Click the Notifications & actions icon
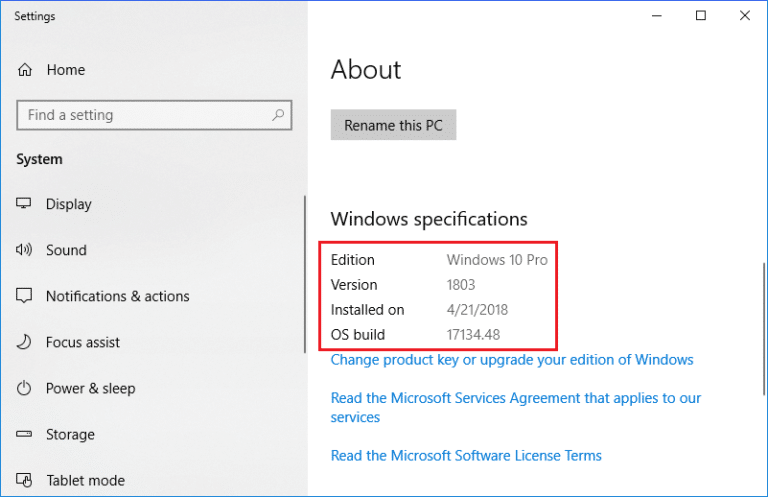The height and width of the screenshot is (497, 768). point(25,296)
